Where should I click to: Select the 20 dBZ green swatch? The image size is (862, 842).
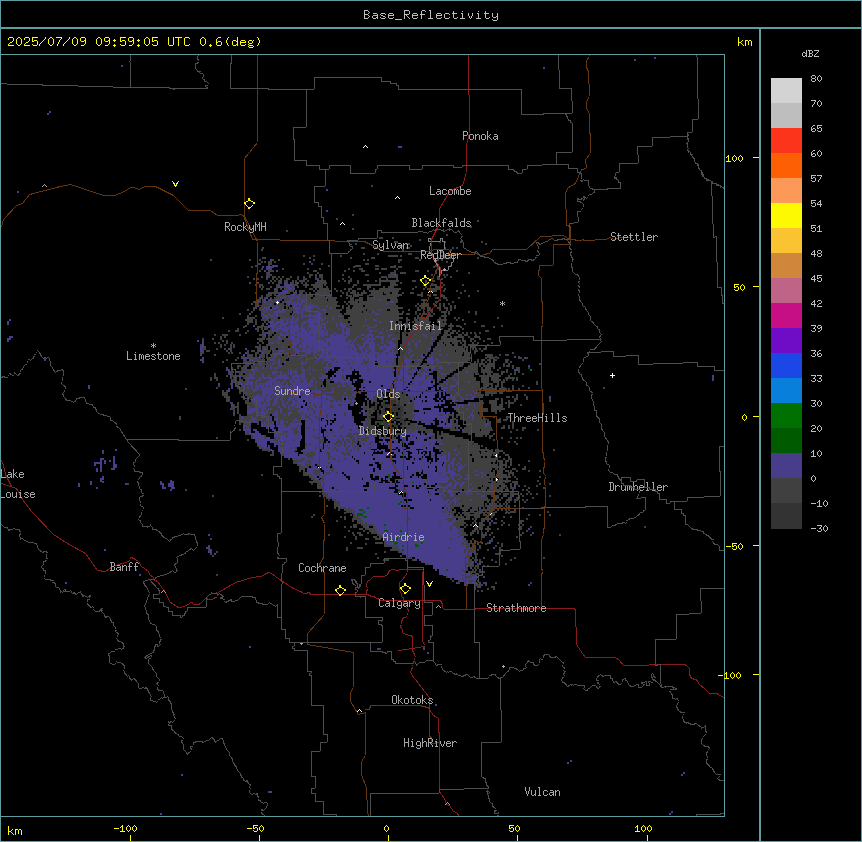[x=786, y=440]
